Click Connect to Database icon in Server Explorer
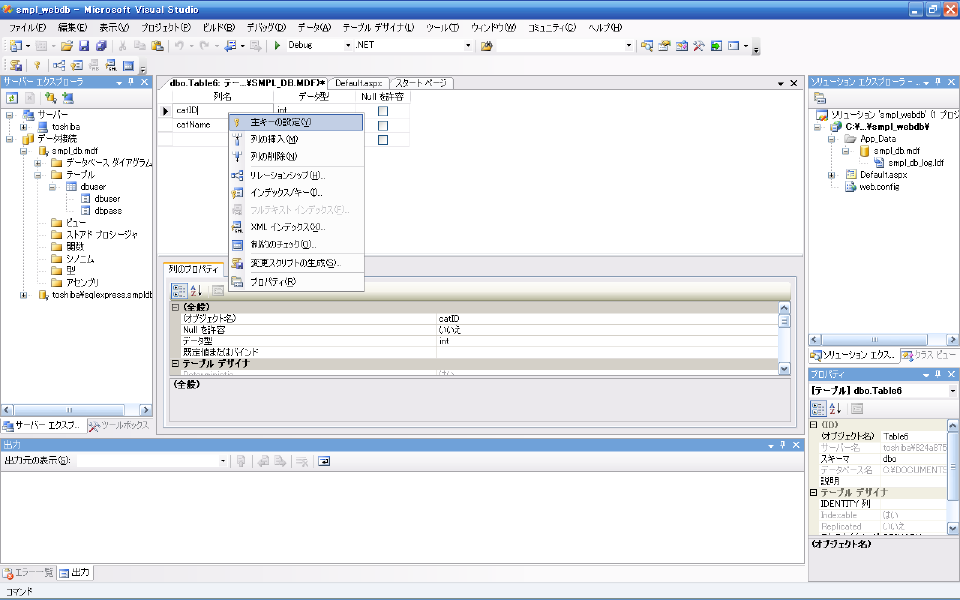960x600 pixels. [x=51, y=98]
